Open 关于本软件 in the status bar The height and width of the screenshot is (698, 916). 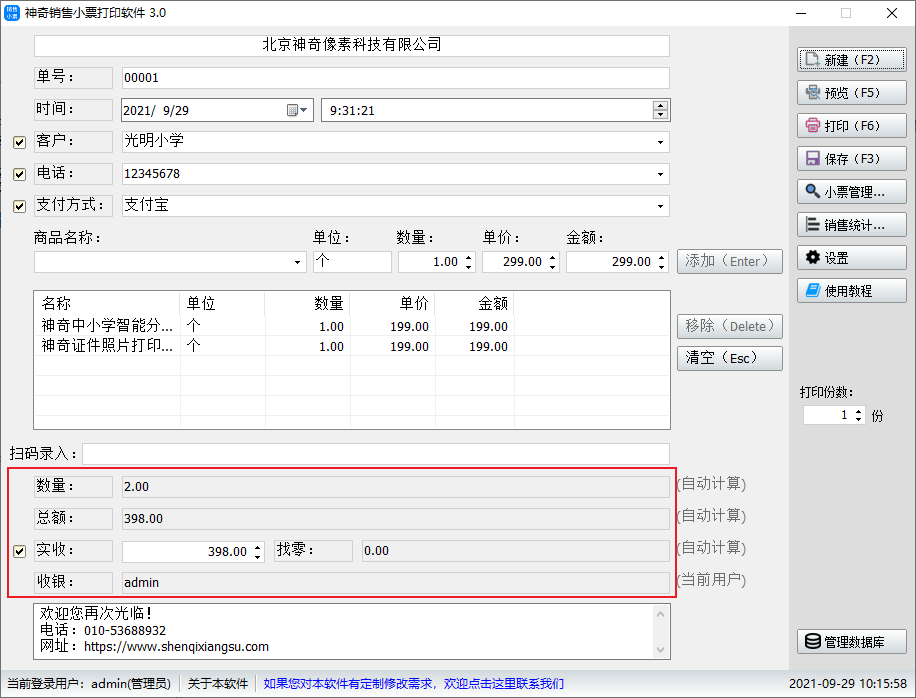(x=217, y=683)
